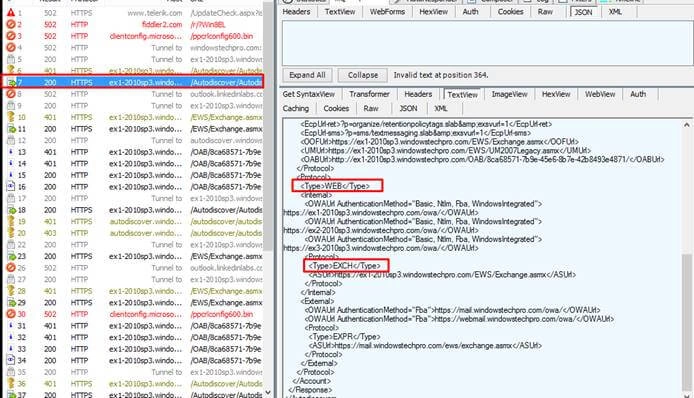Click the lock tunnel icon of session 35
Viewport: 694px width, 398px height.
[x=11, y=372]
